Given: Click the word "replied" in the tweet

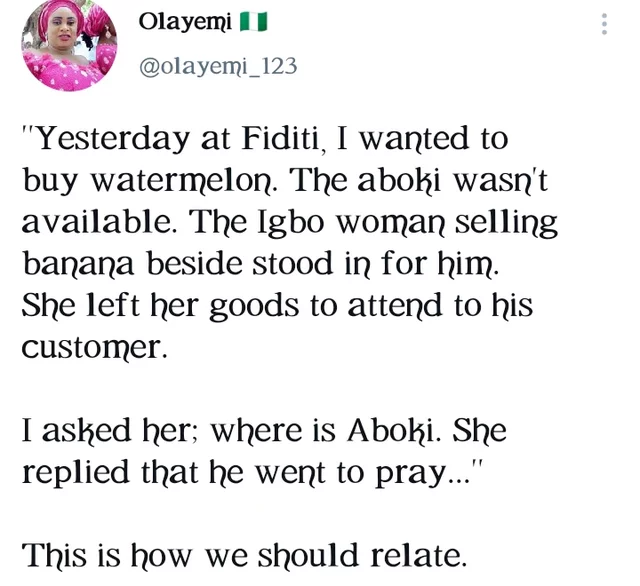Looking at the screenshot, I should click(75, 474).
